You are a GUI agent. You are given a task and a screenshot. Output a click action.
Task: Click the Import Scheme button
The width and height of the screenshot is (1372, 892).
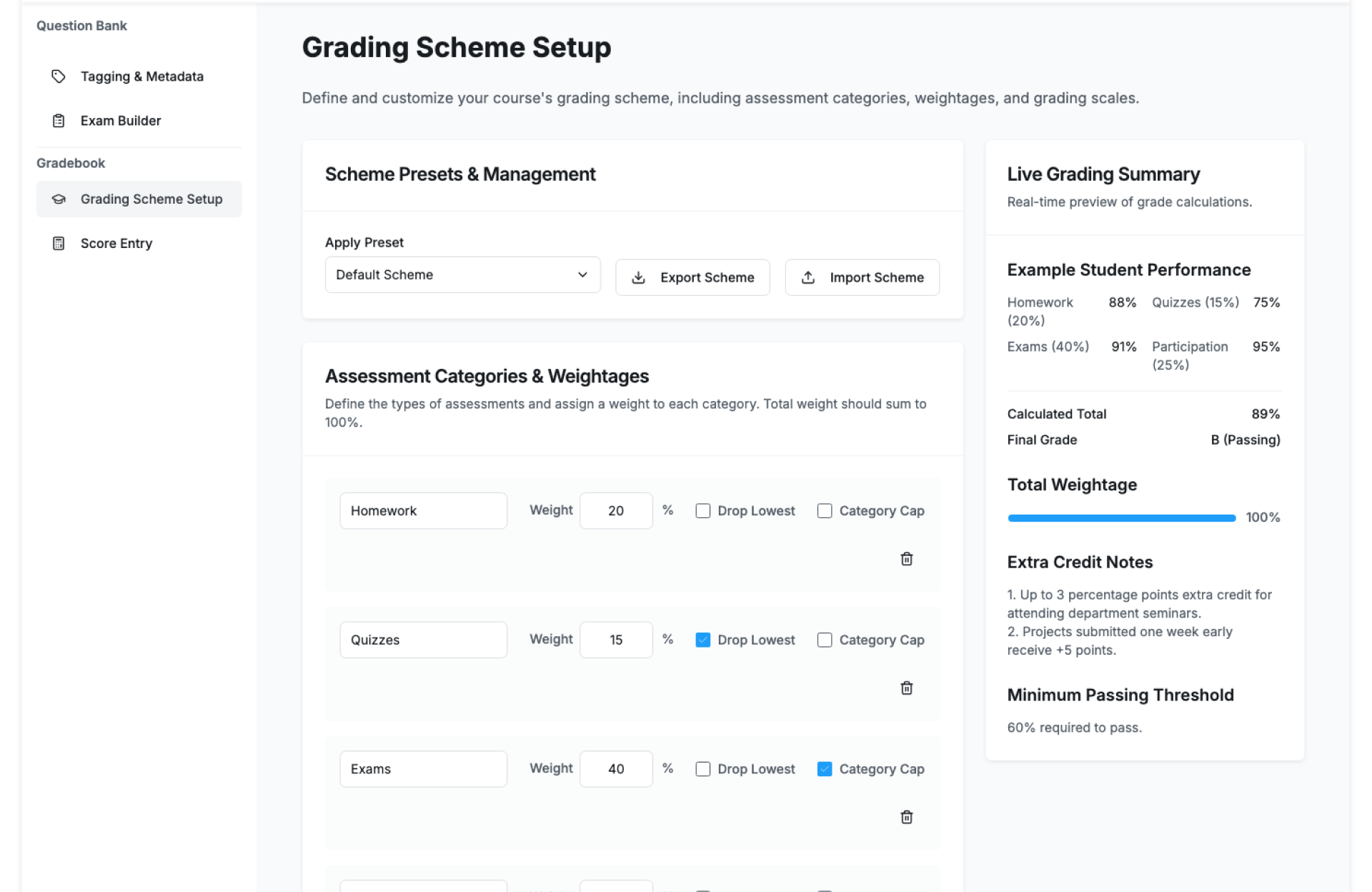click(x=862, y=277)
